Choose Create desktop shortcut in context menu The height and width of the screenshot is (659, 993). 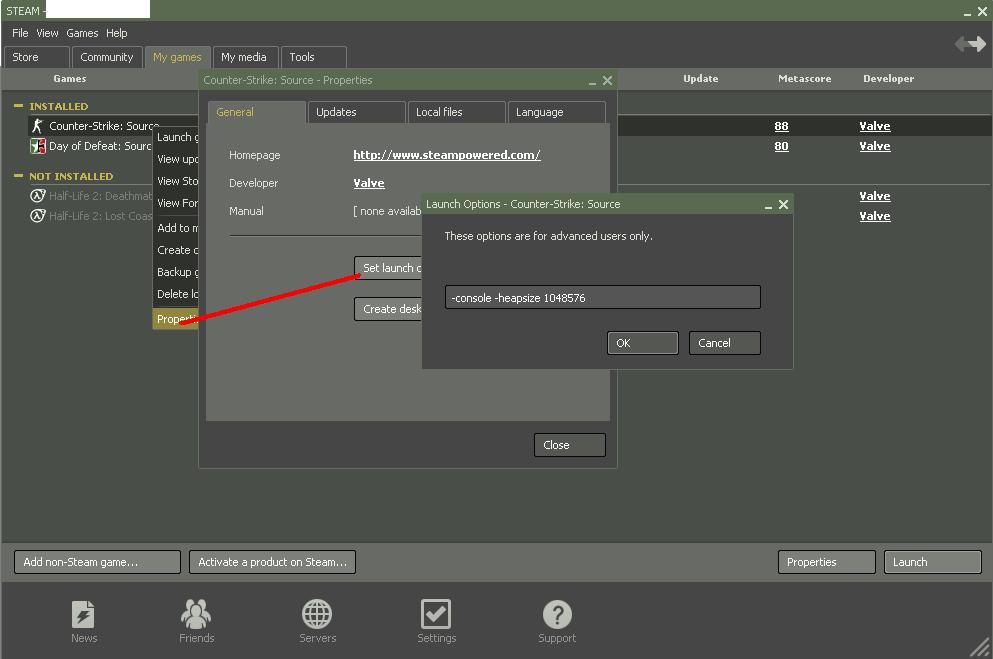175,250
